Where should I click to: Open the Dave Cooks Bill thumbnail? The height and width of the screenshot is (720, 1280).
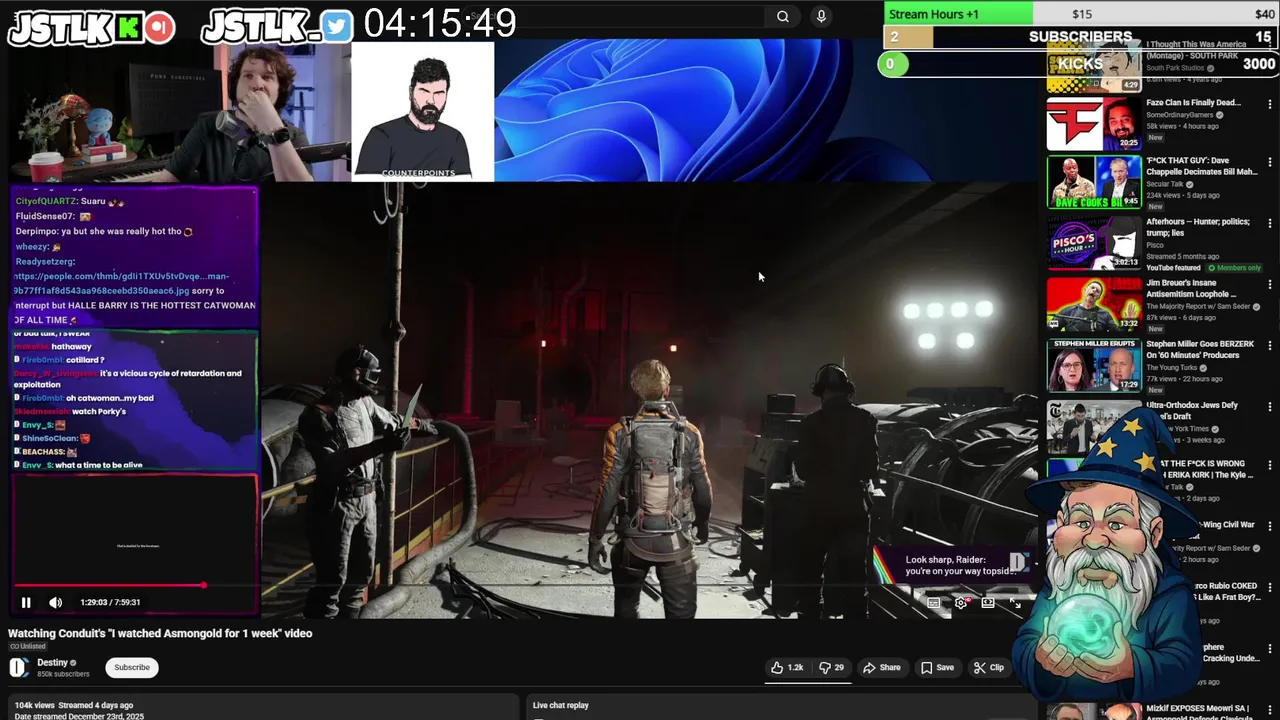[1094, 182]
